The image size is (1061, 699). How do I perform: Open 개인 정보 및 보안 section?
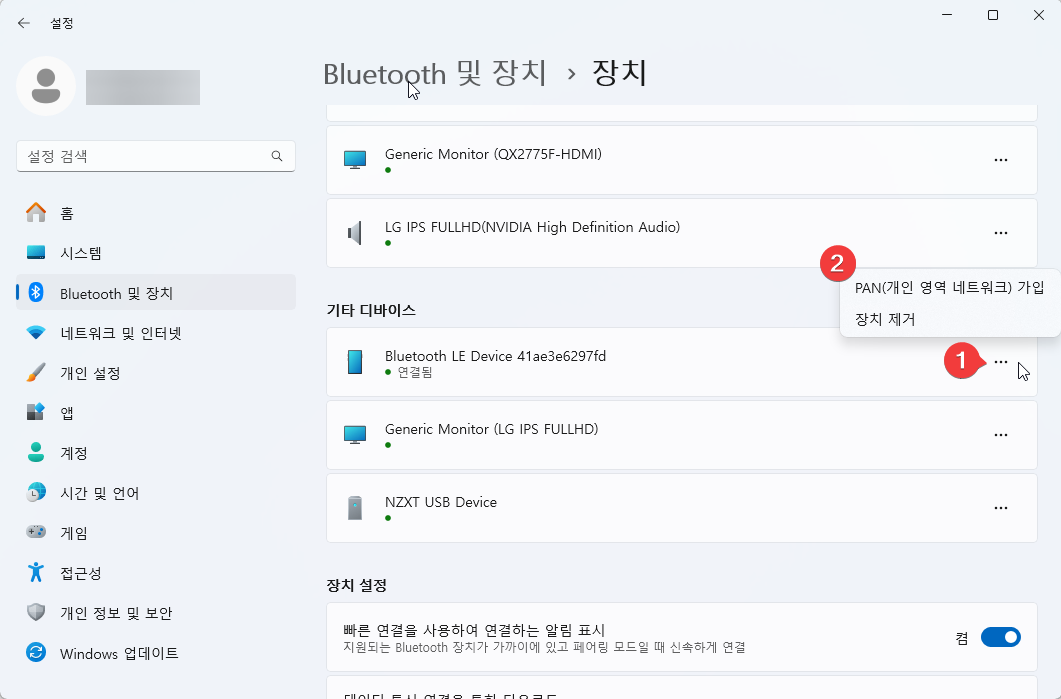point(34,612)
